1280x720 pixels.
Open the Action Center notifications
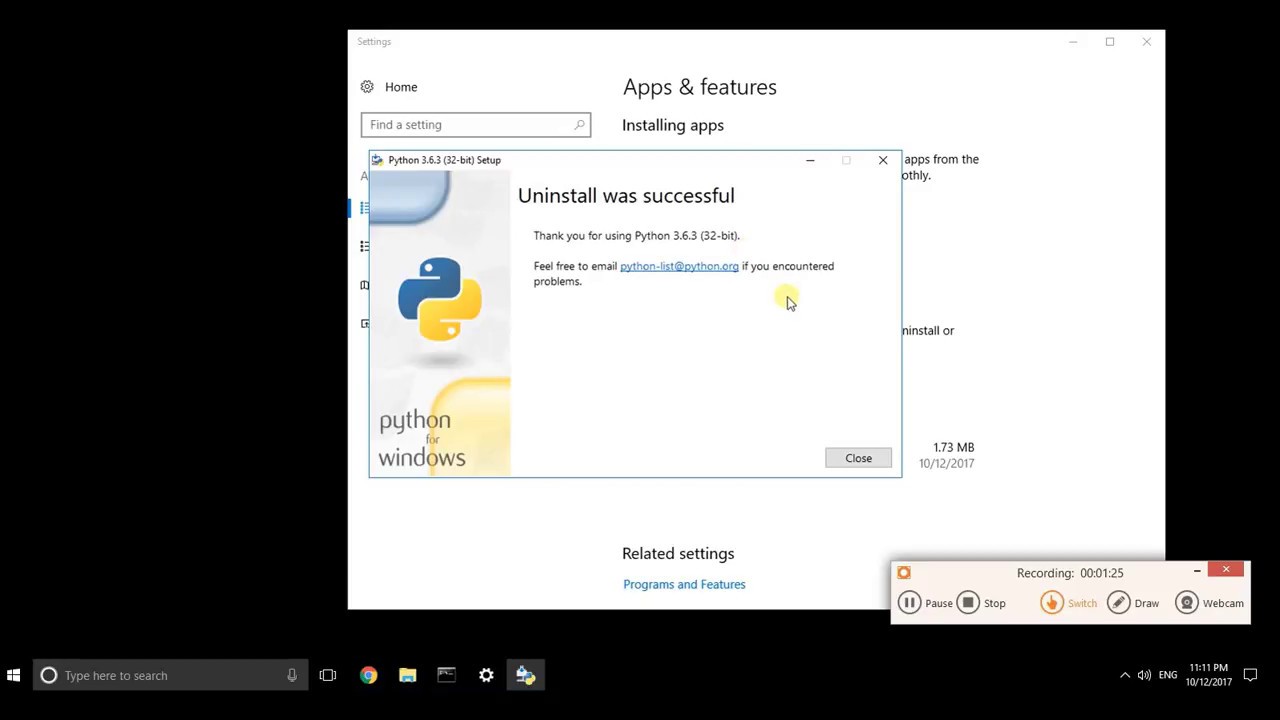pyautogui.click(x=1250, y=676)
